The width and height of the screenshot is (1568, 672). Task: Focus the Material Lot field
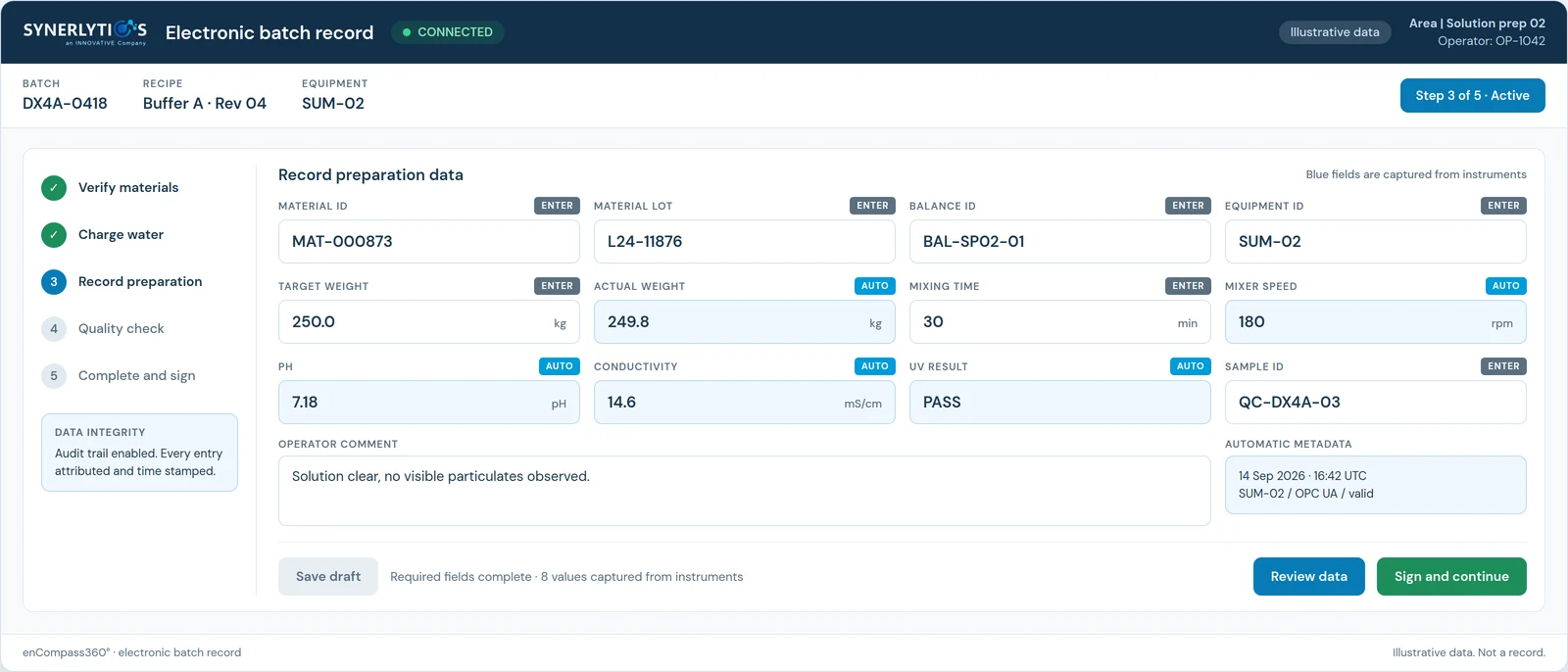(x=745, y=241)
